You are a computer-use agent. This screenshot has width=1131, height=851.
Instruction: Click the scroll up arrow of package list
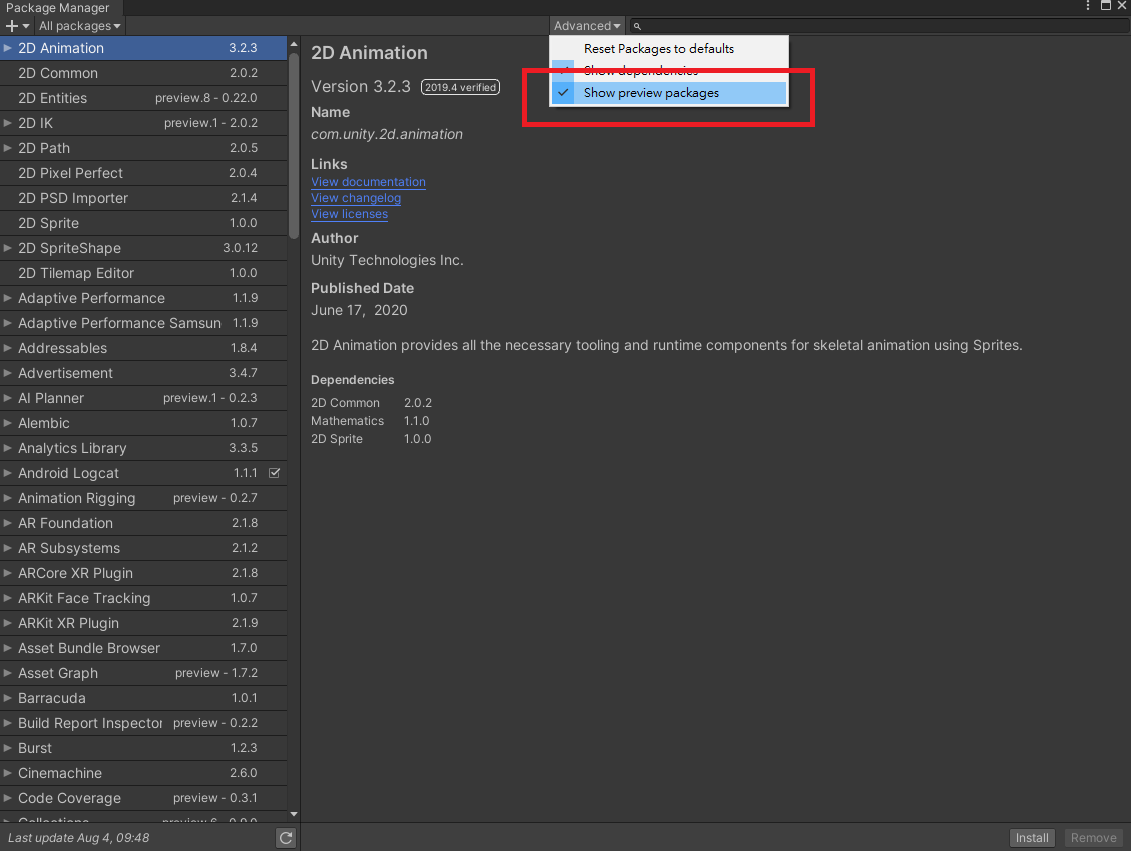click(294, 45)
